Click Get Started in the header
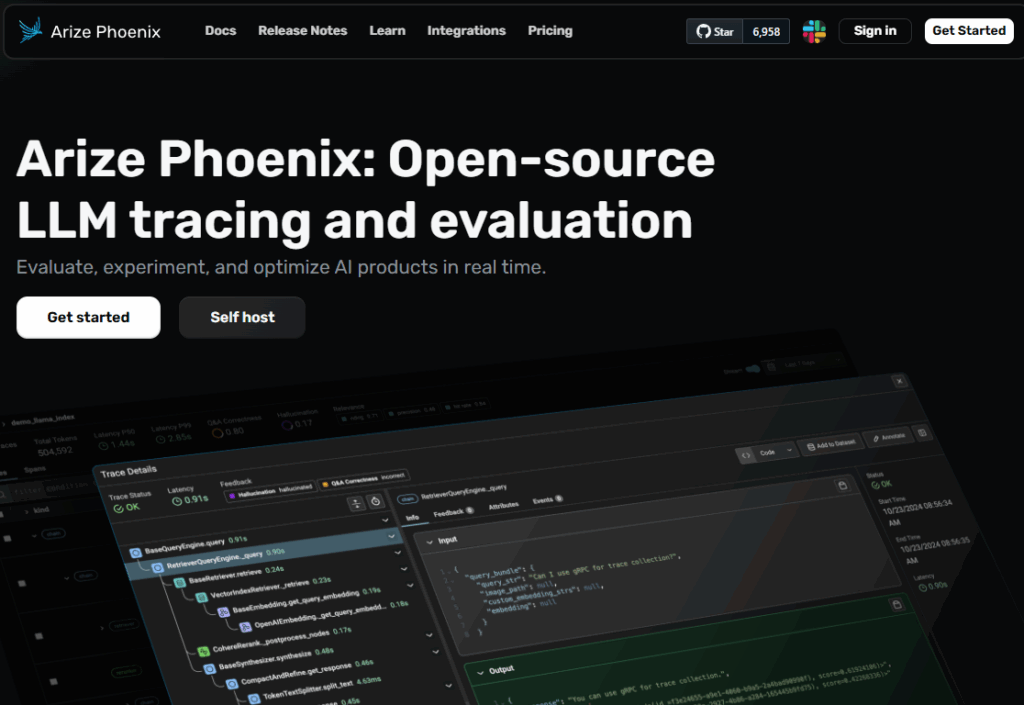This screenshot has width=1024, height=705. 969,31
